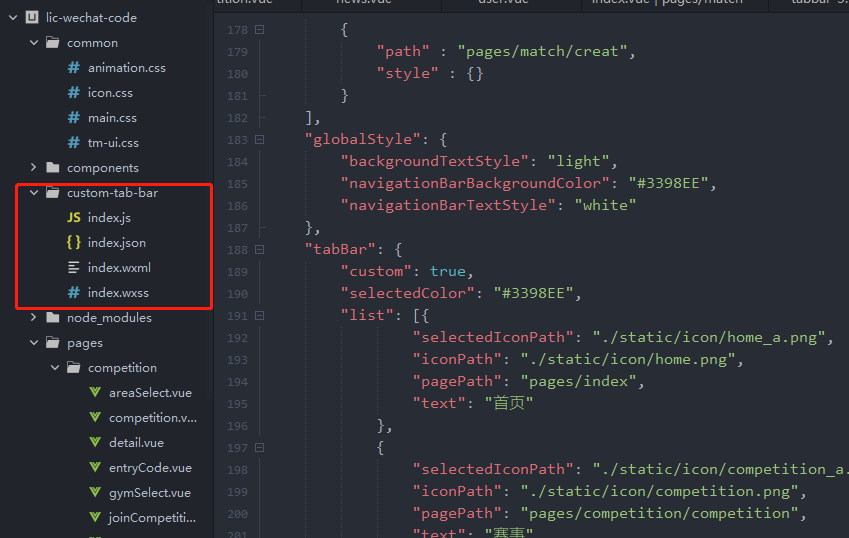Viewport: 849px width, 538px height.
Task: Click the JS icon of index.js
Action: (x=74, y=218)
